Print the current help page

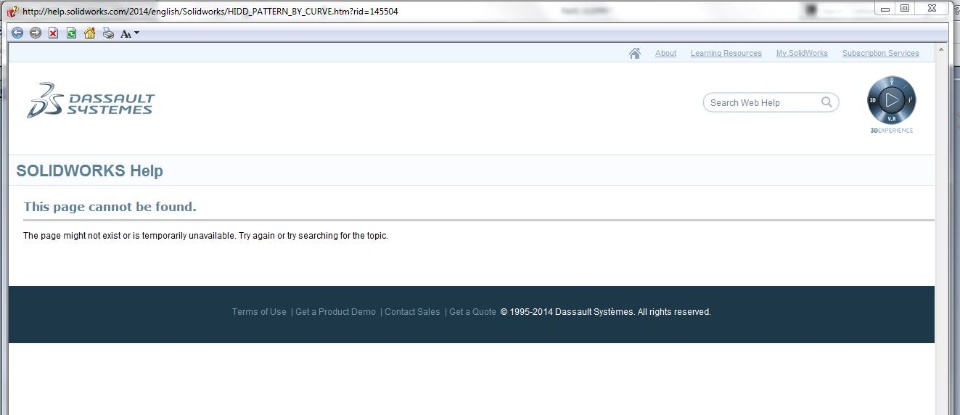(x=108, y=34)
